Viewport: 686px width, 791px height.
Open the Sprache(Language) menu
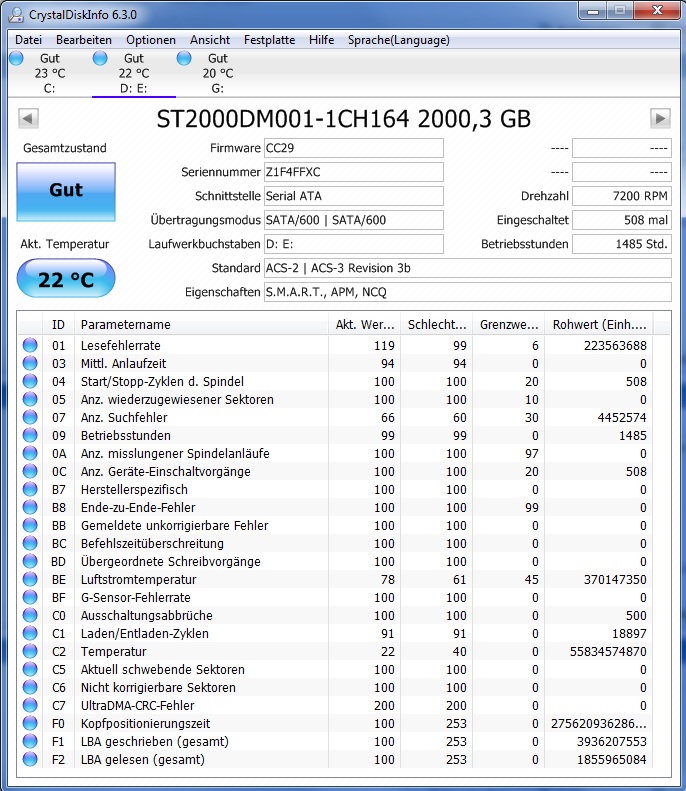398,40
